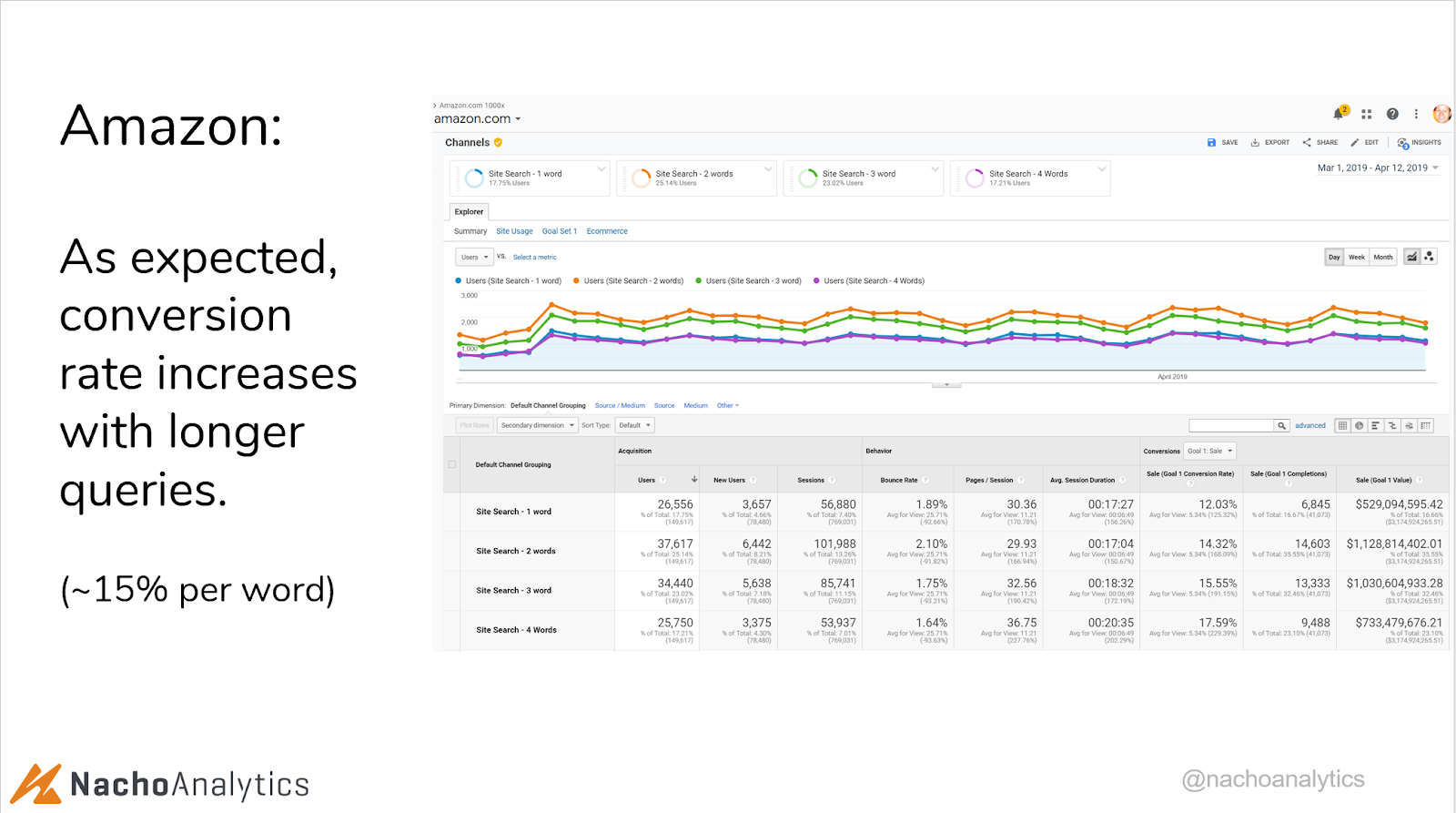Click the Amazon.com 1000x breadcrumb

471,106
